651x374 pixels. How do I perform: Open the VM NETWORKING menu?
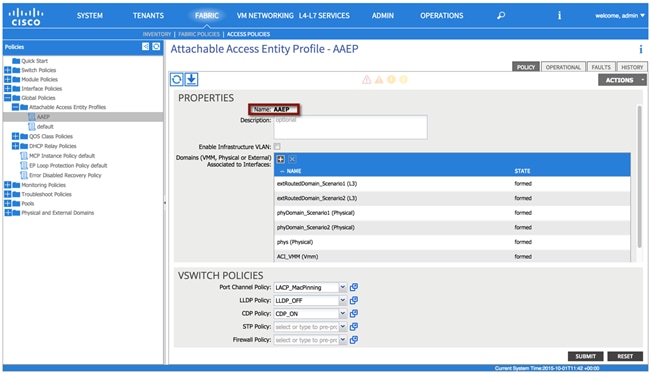tap(265, 16)
